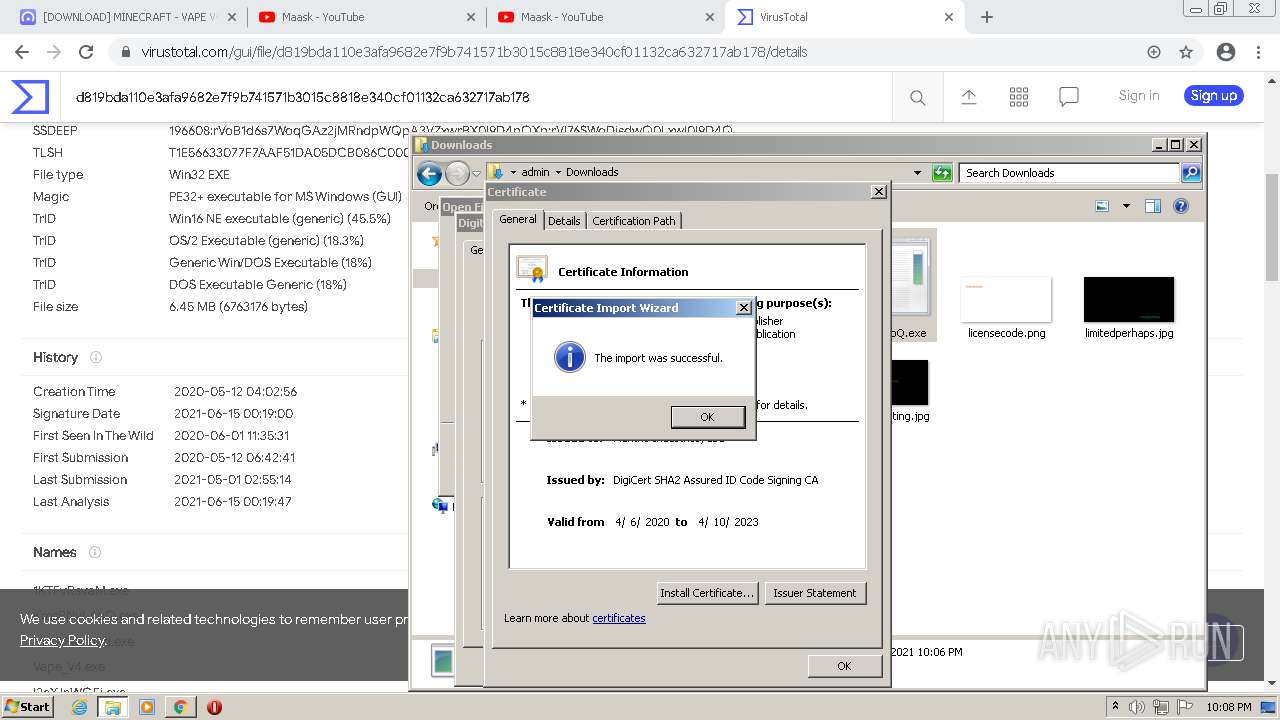
Task: Click the Install Certificate button
Action: pos(707,593)
